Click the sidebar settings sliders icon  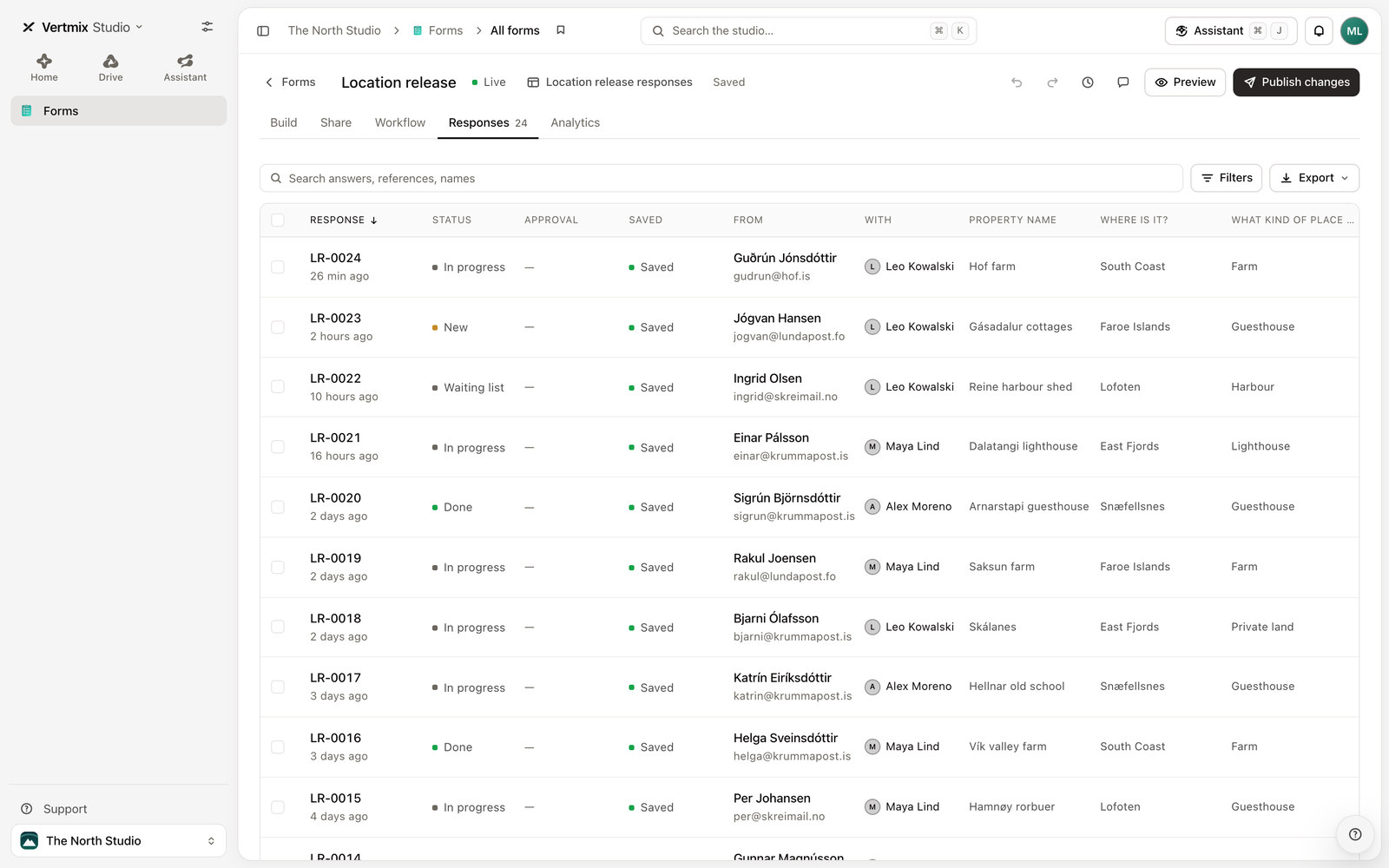point(207,27)
